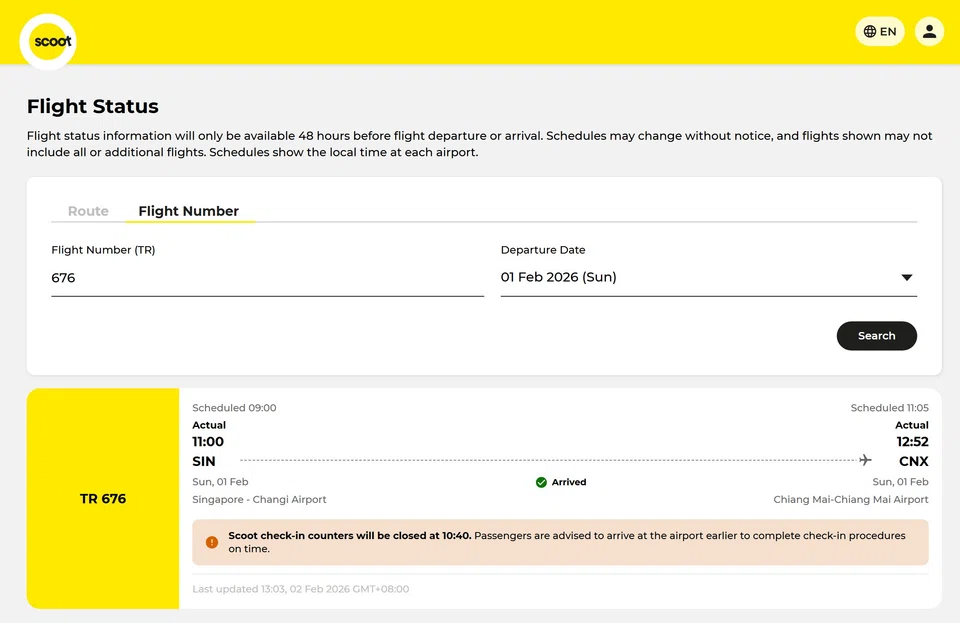Click the airplane icon on route line
960x623 pixels.
(865, 461)
